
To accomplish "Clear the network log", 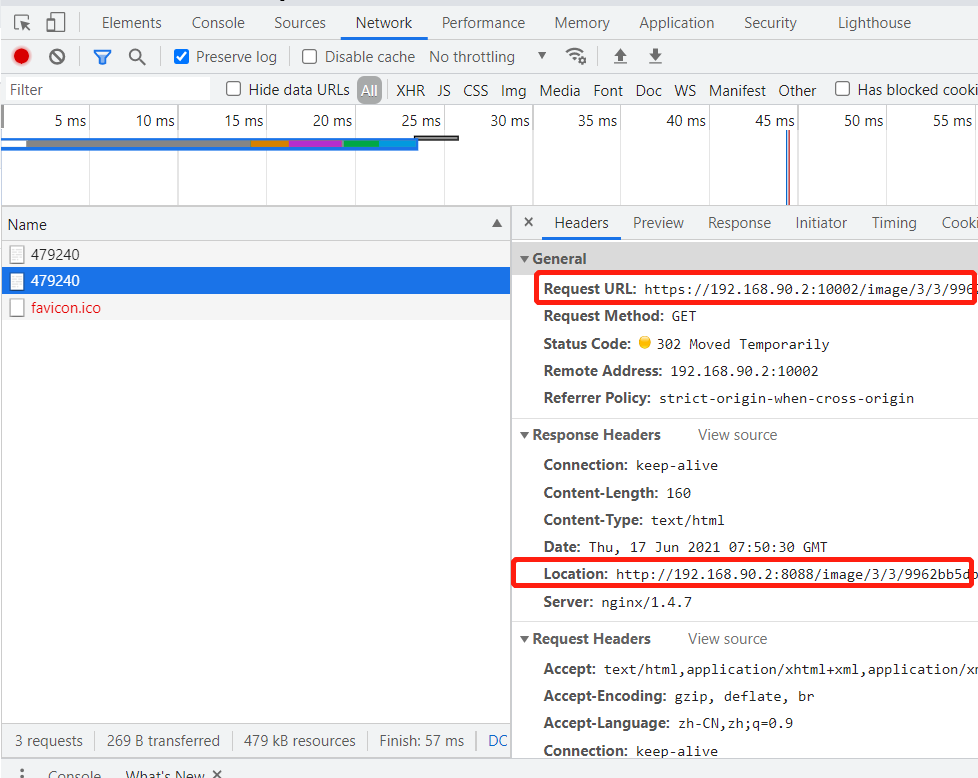I will click(x=57, y=57).
